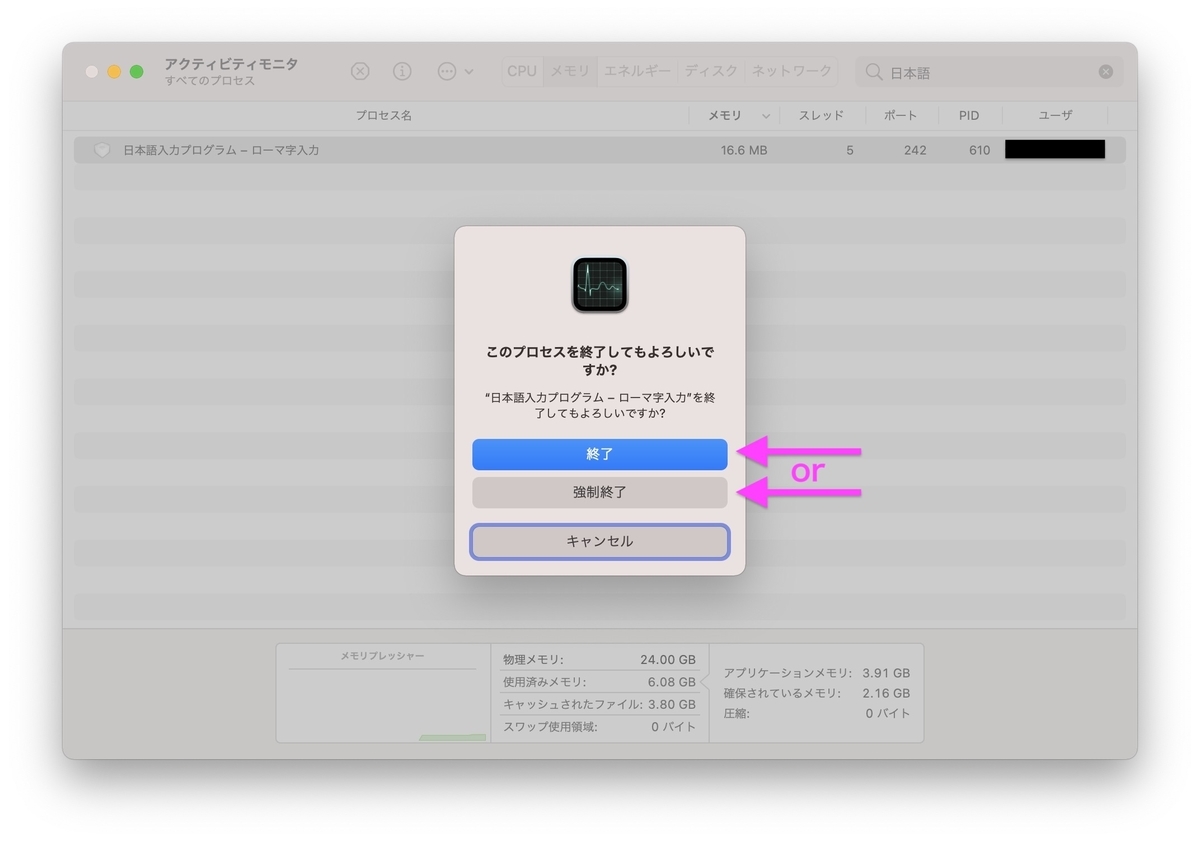Sort by the メモリ column header
Screen dimensions: 1200x842
[x=725, y=116]
